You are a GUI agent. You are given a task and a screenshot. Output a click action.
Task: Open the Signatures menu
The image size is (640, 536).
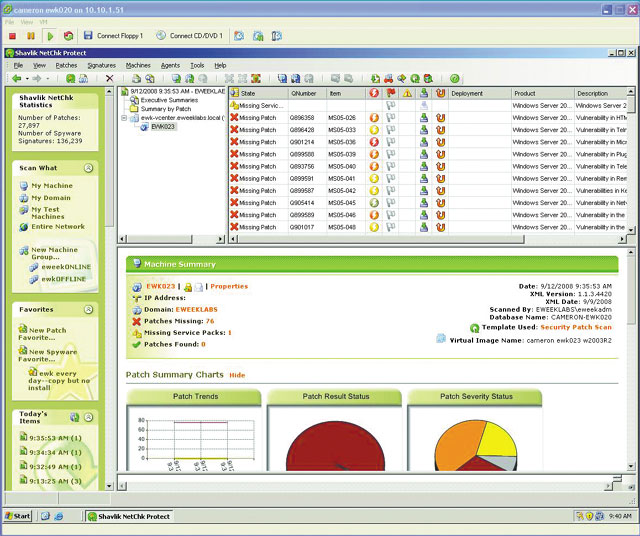[102, 65]
